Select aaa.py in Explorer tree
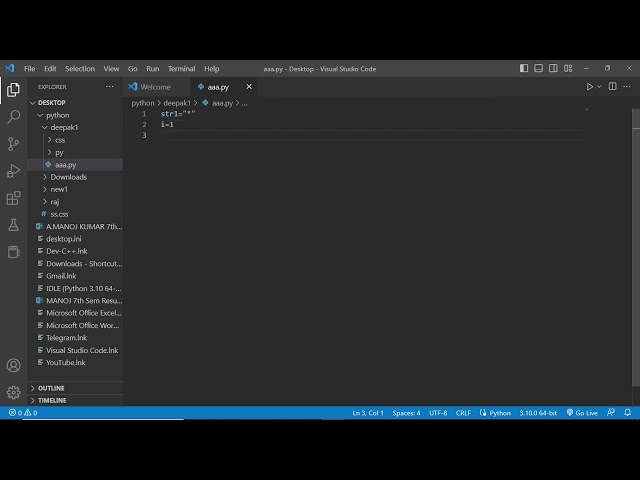This screenshot has width=640, height=480. (75, 165)
